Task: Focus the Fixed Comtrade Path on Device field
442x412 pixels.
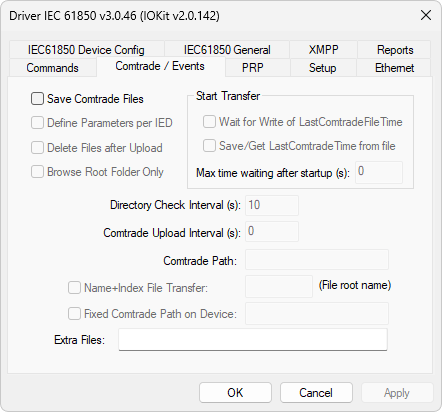Action: (x=317, y=314)
